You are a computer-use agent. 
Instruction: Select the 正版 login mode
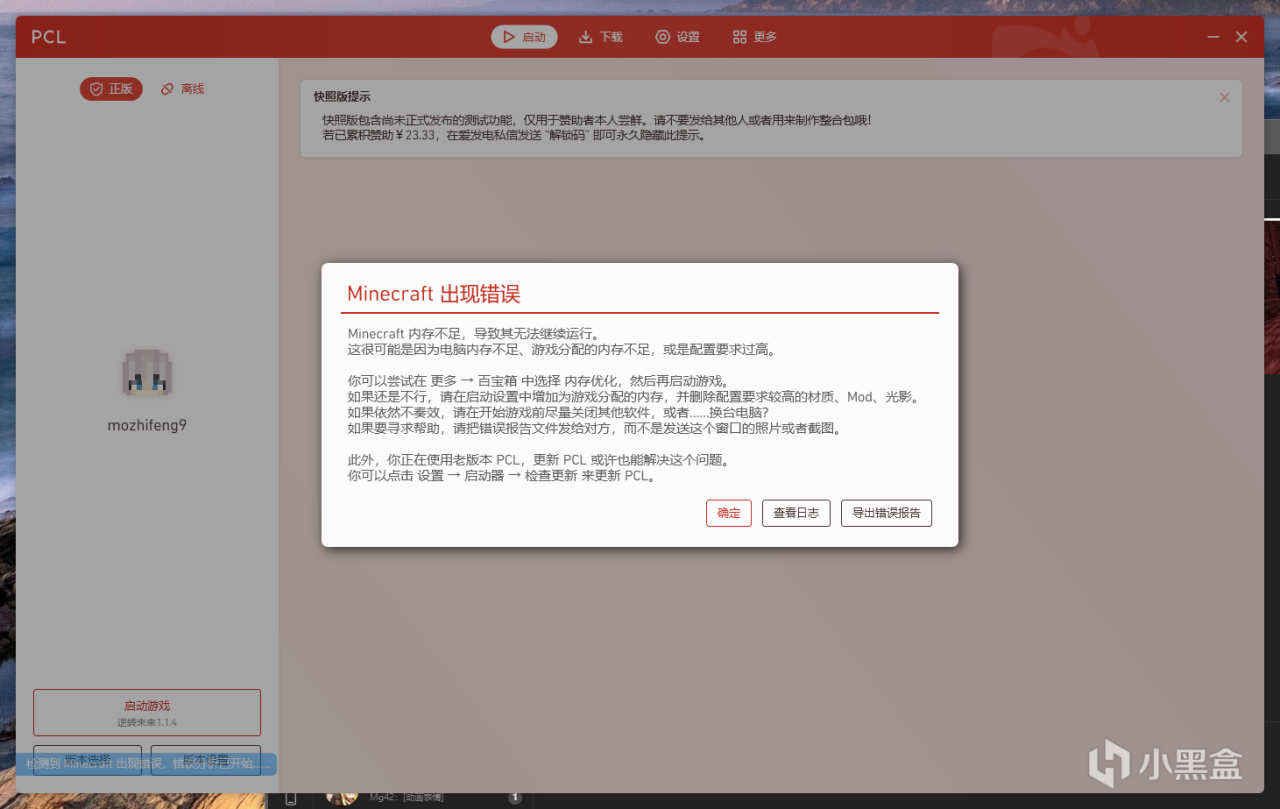click(111, 89)
